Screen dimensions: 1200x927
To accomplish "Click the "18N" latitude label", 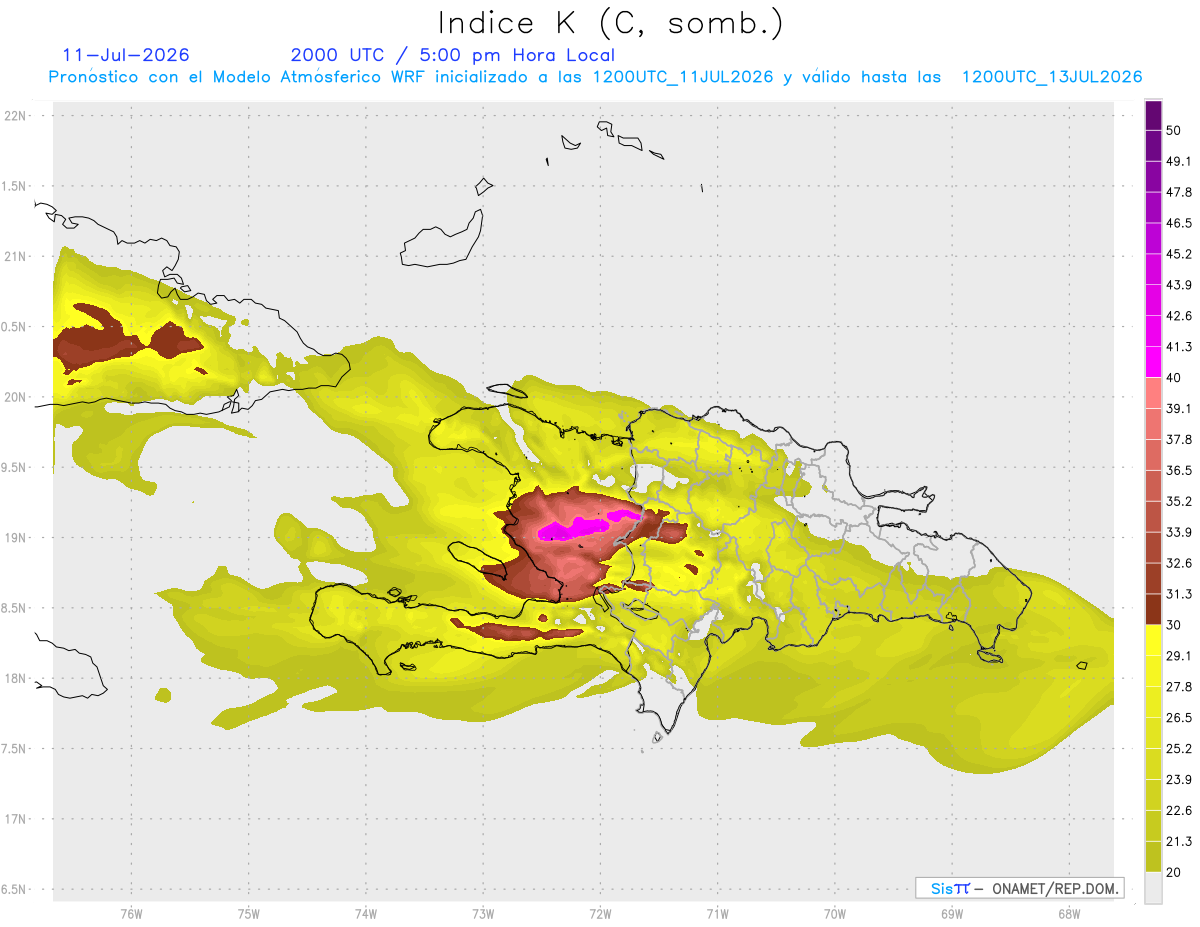I will [x=17, y=679].
